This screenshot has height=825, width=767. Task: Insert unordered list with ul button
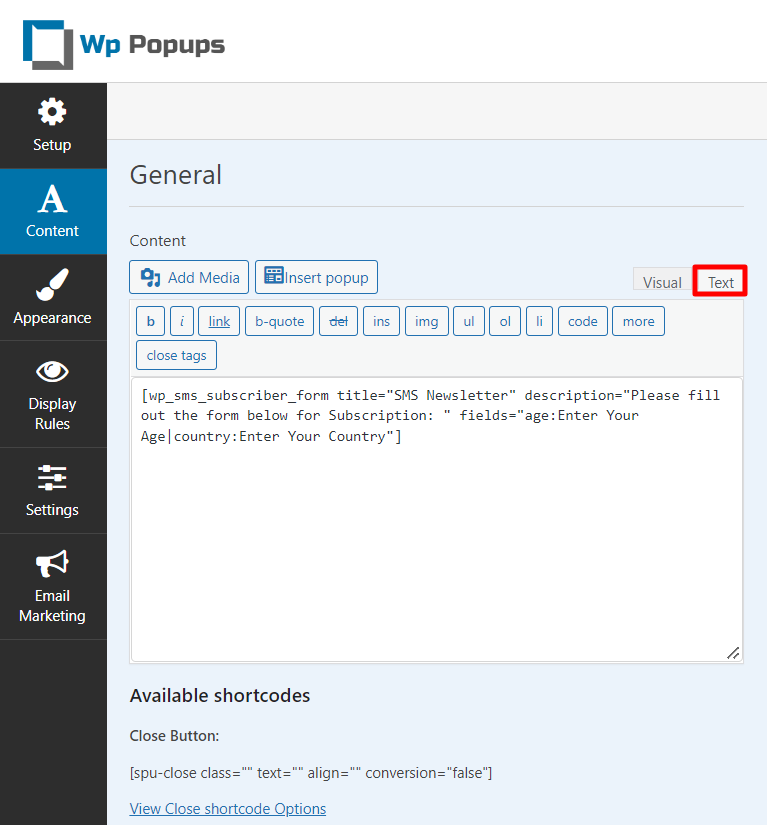coord(469,321)
